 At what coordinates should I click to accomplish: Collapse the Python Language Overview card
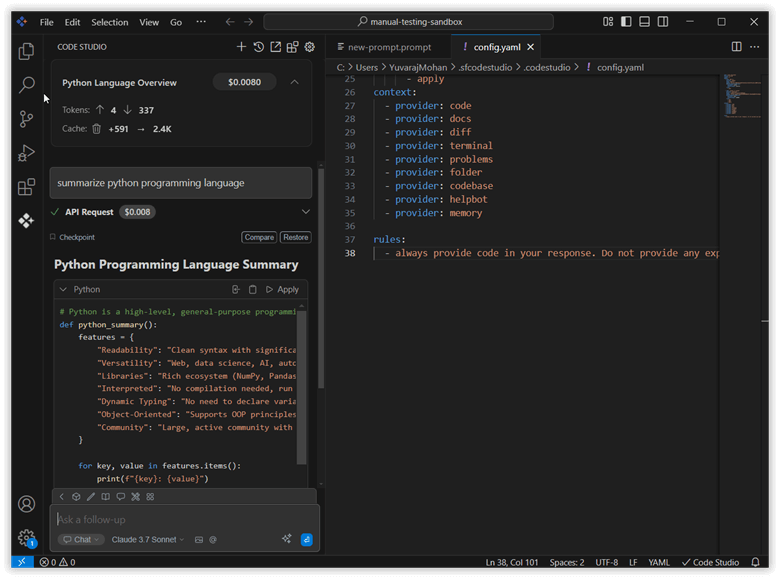pos(294,83)
